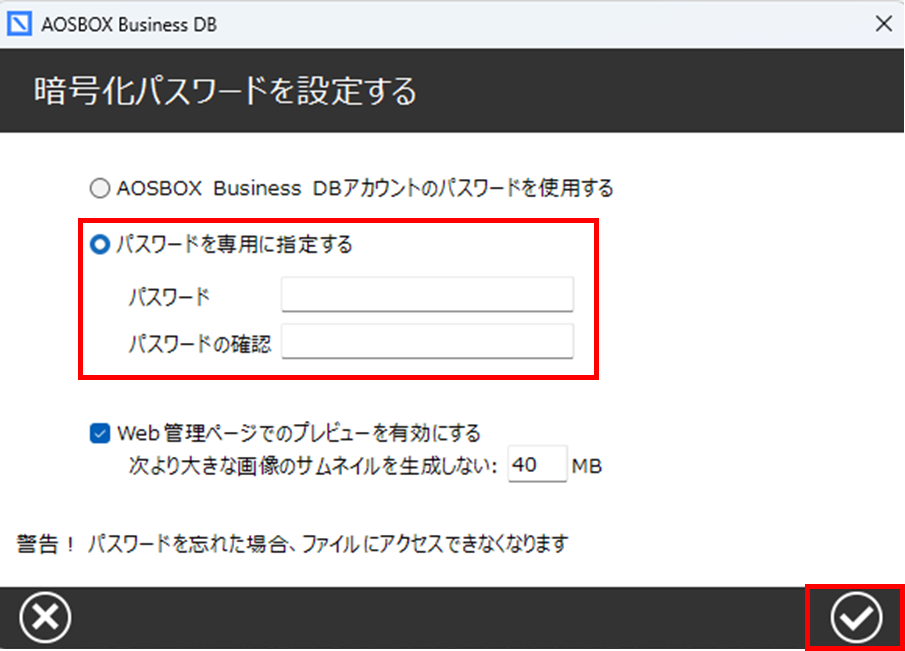Click the warning text about forgotten passwords
The height and width of the screenshot is (651, 905).
pos(292,544)
